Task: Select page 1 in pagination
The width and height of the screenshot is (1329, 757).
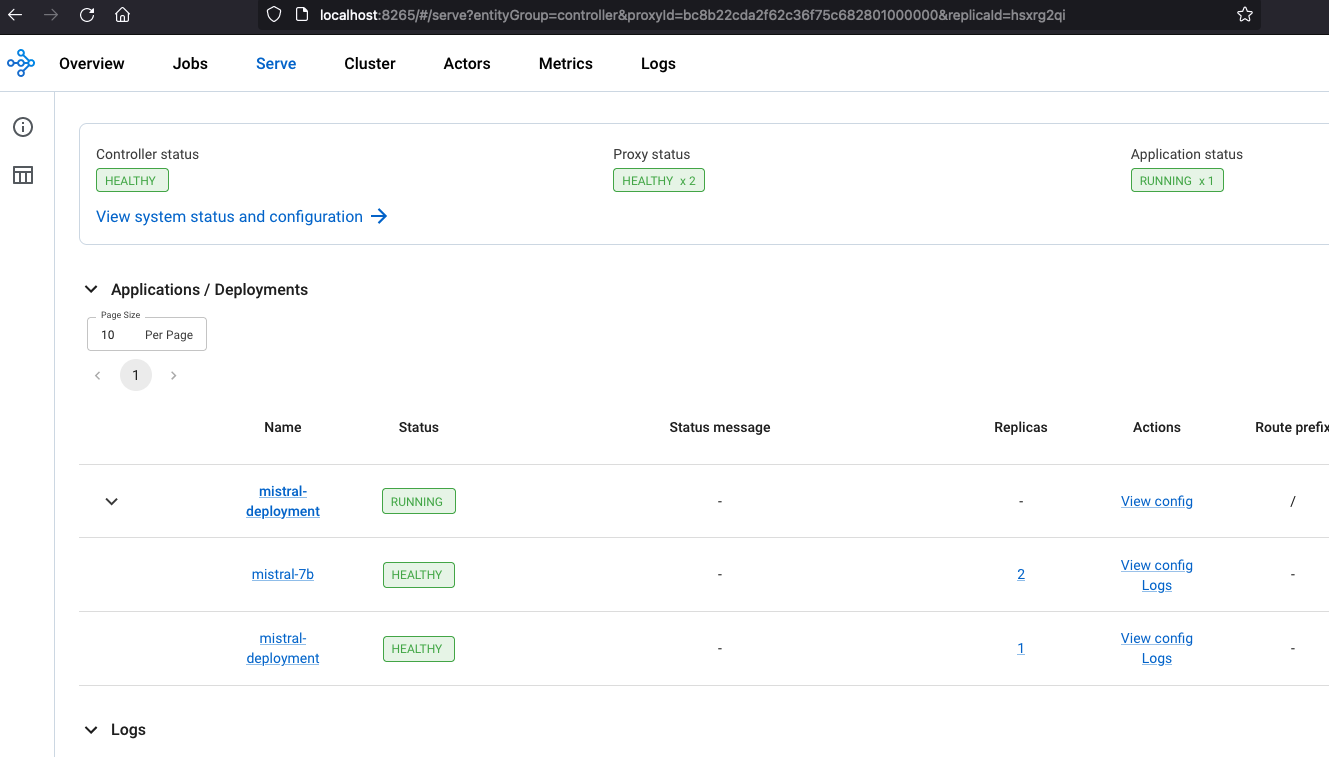Action: point(136,376)
